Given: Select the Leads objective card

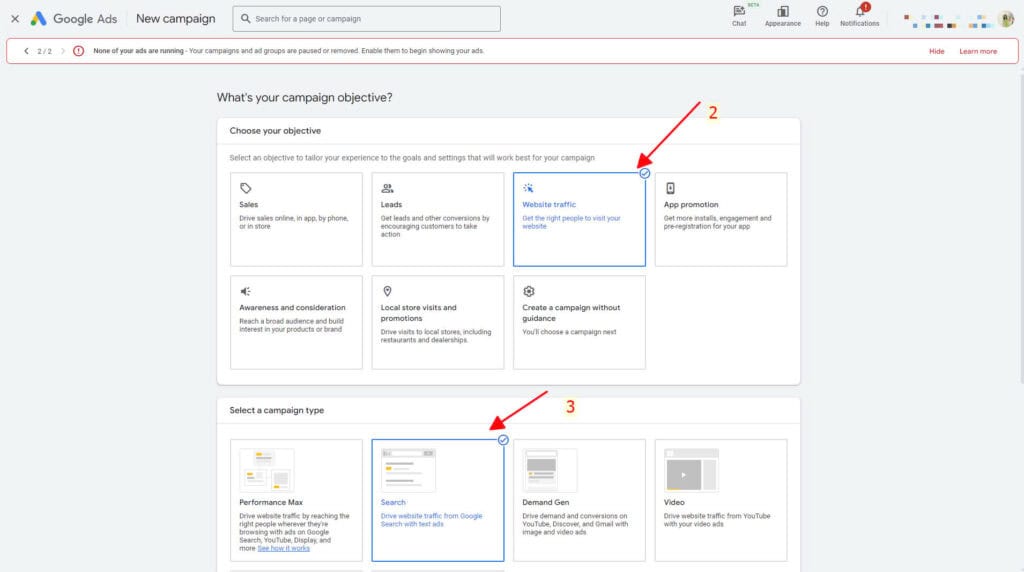Looking at the screenshot, I should [x=438, y=219].
